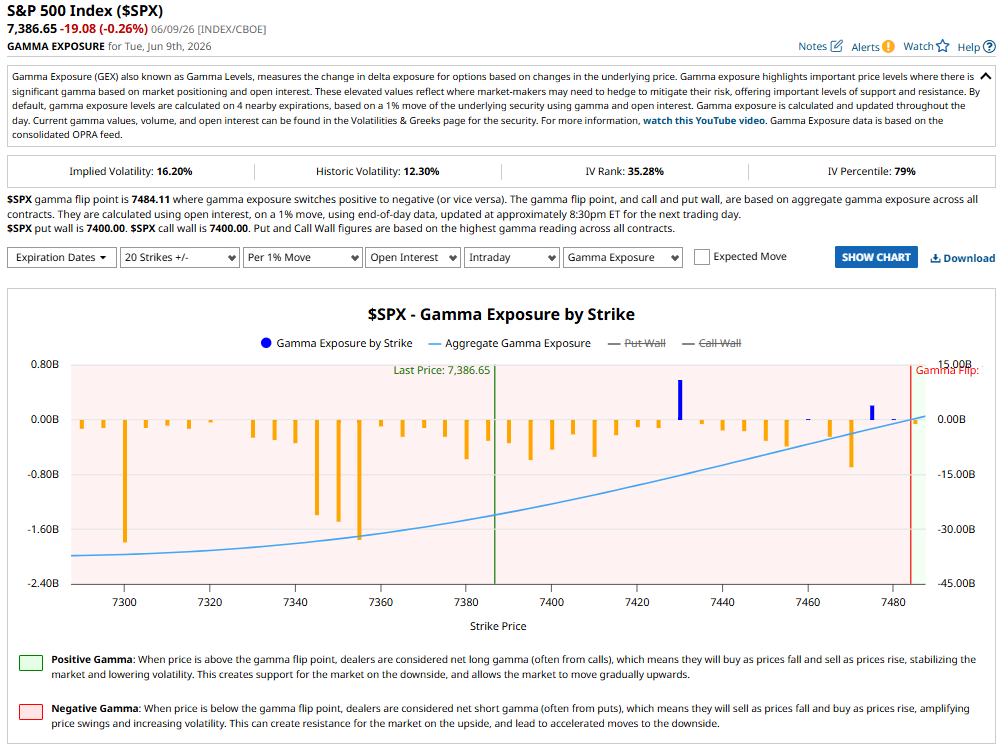This screenshot has width=1005, height=755.
Task: Click the blue Gamma Exposure by Strike legend dot
Action: click(x=266, y=343)
